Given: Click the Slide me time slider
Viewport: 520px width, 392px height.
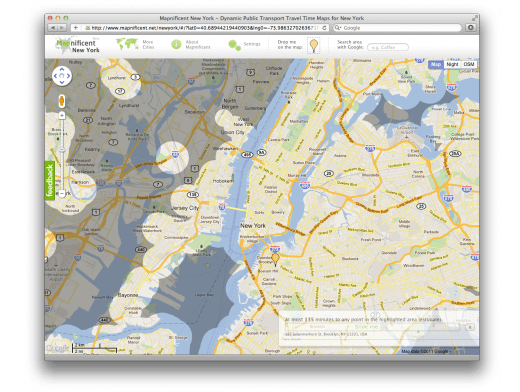Looking at the screenshot, I should coord(366,327).
